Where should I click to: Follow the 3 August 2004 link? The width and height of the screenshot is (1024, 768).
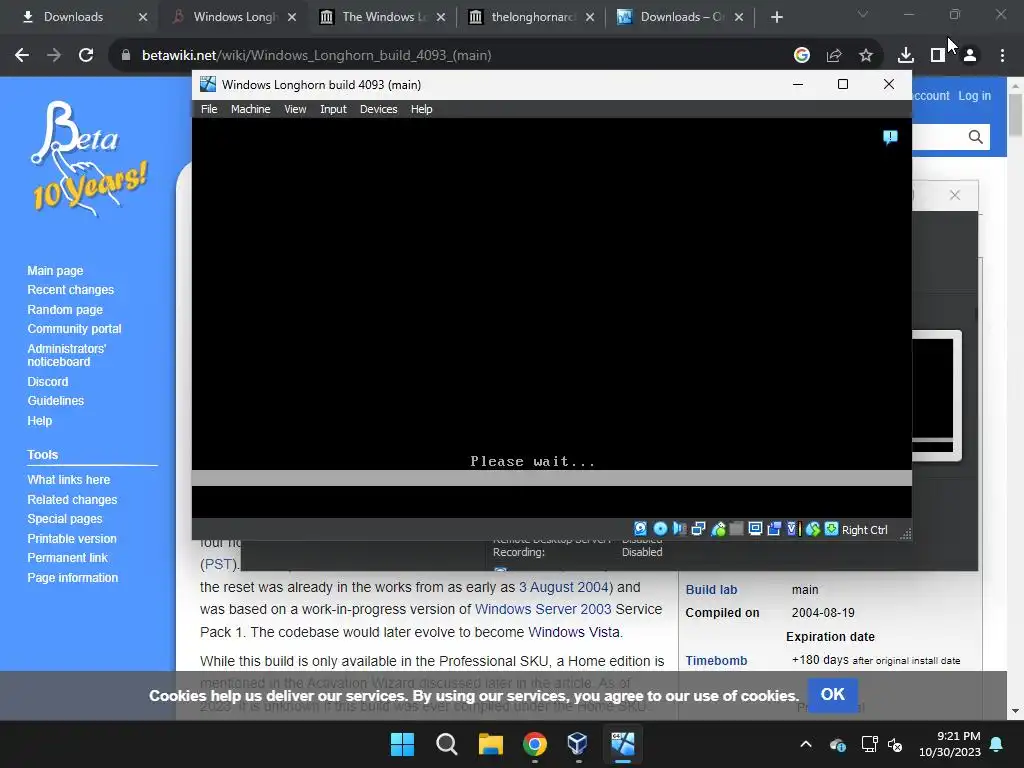(564, 587)
